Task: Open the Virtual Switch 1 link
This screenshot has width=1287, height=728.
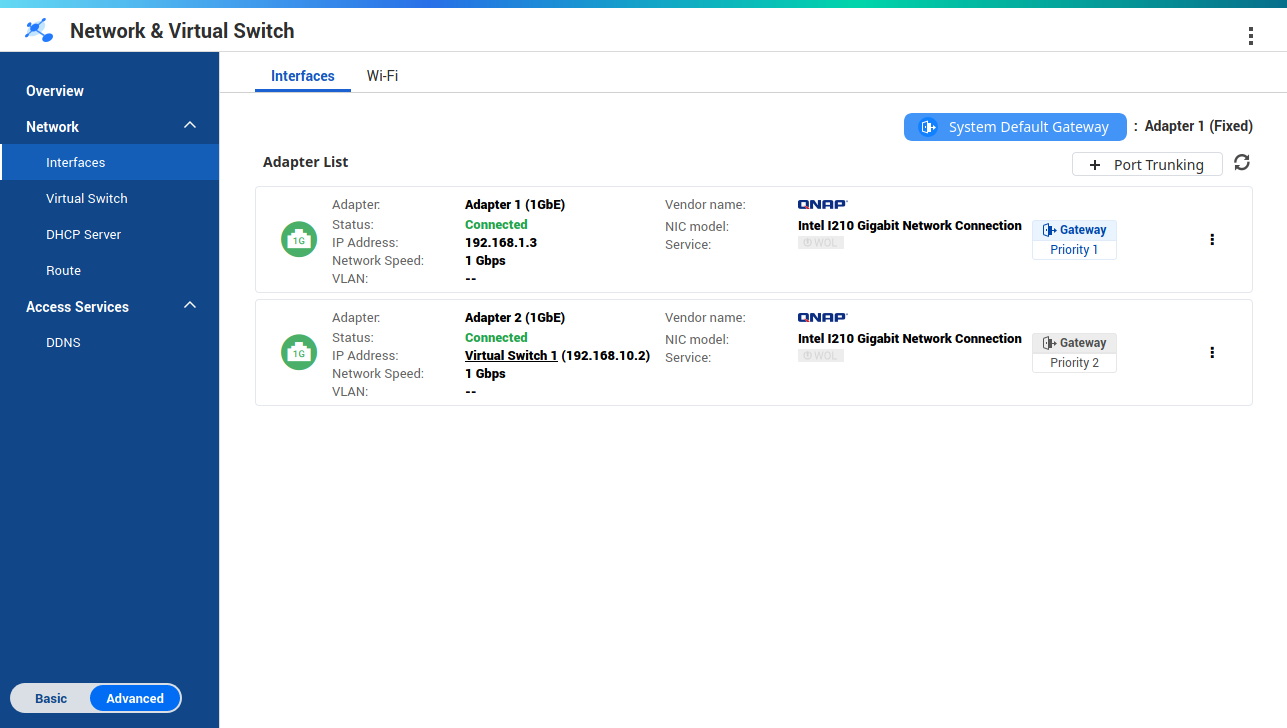Action: point(511,356)
